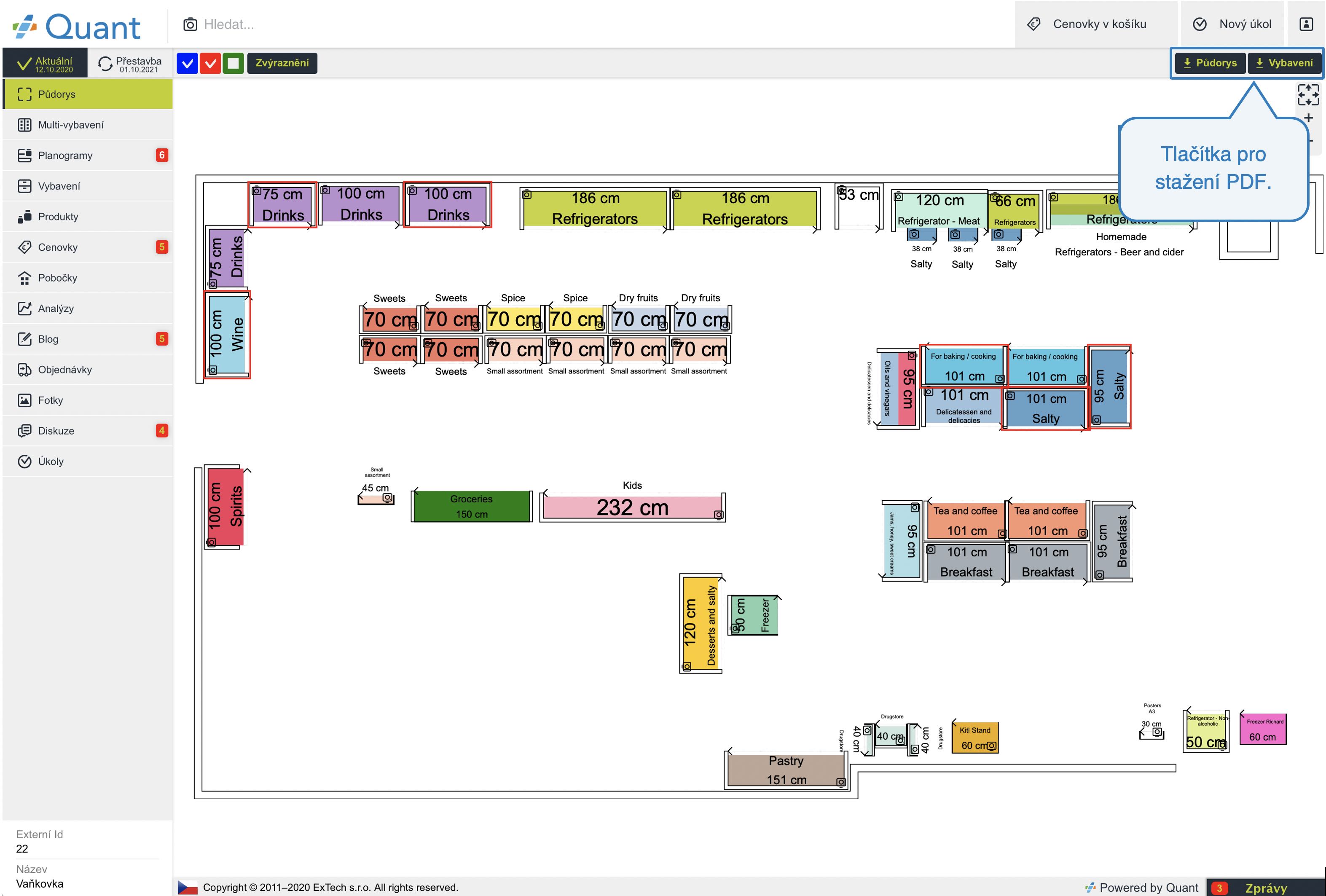Click camera icon on Kitl Stand
The width and height of the screenshot is (1326, 896).
click(x=992, y=746)
